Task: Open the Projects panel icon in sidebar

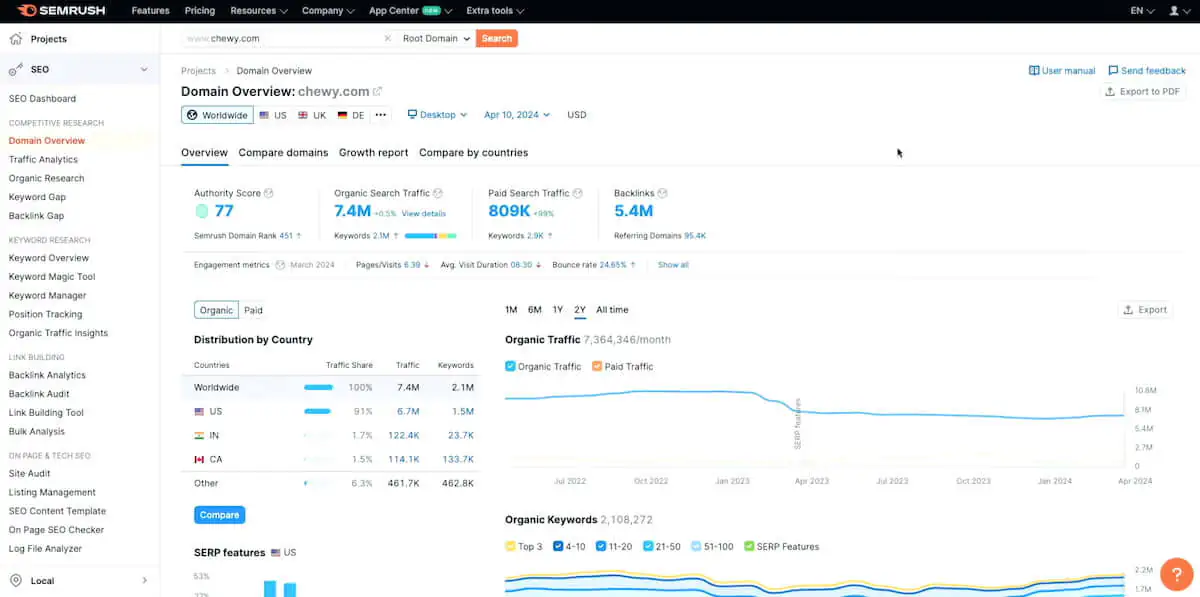Action: pos(15,38)
